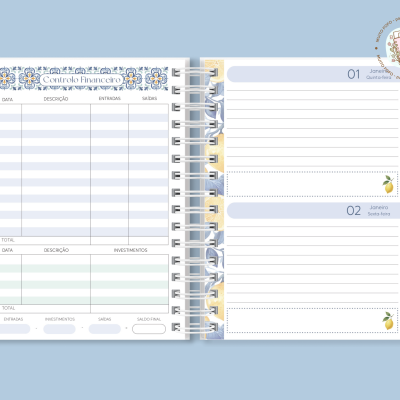Click the SAÍDAS column header of the upper table
Image resolution: width=400 pixels, height=400 pixels.
[x=149, y=98]
